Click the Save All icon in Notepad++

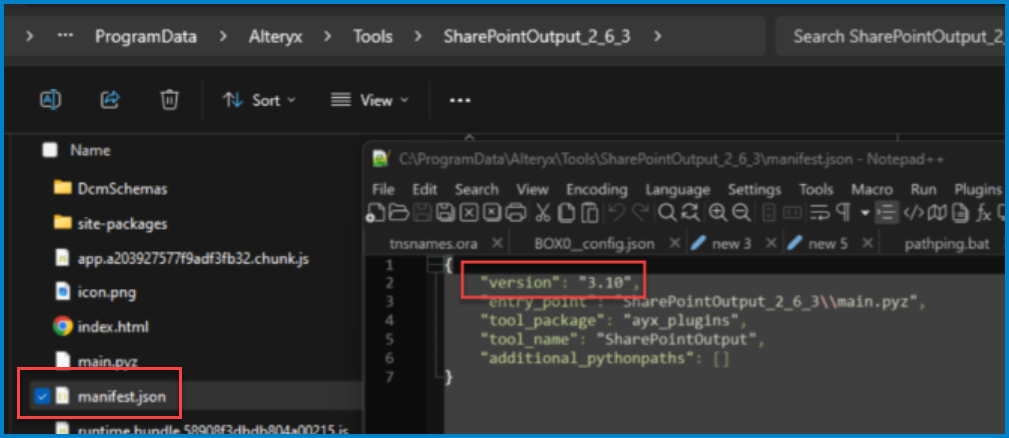pos(445,213)
